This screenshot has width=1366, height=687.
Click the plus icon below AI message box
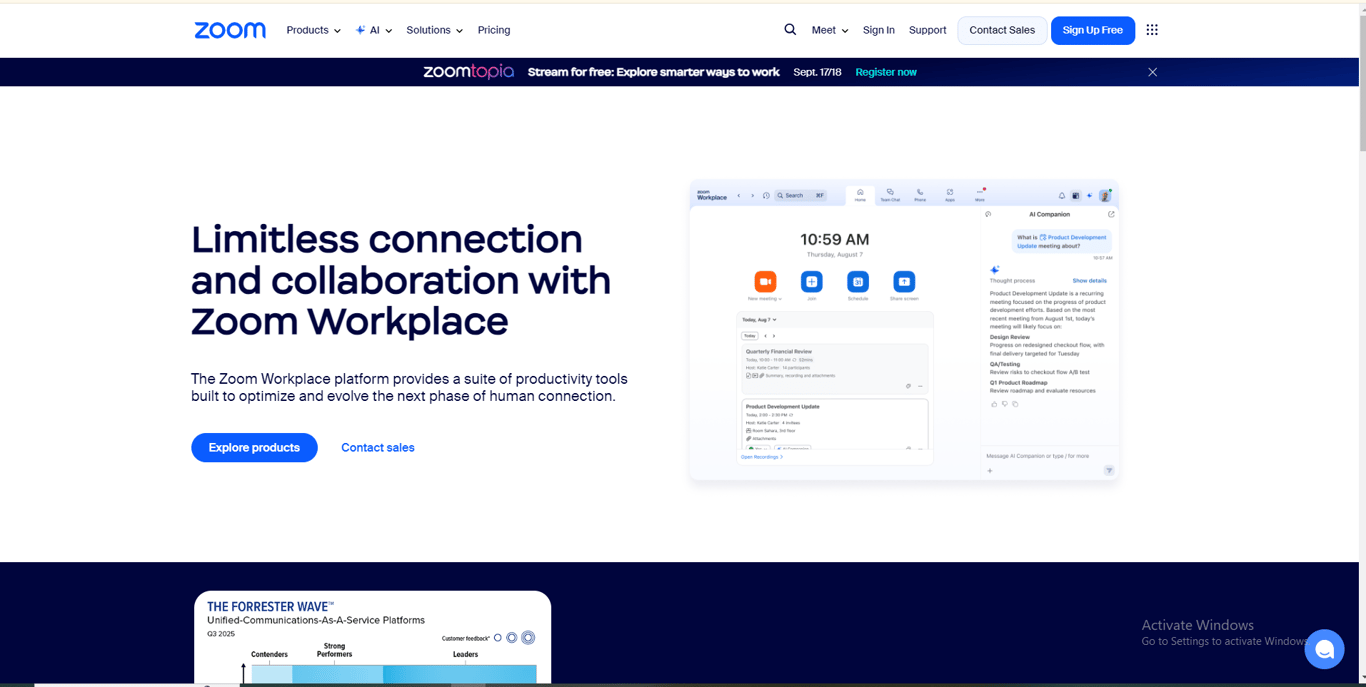990,471
